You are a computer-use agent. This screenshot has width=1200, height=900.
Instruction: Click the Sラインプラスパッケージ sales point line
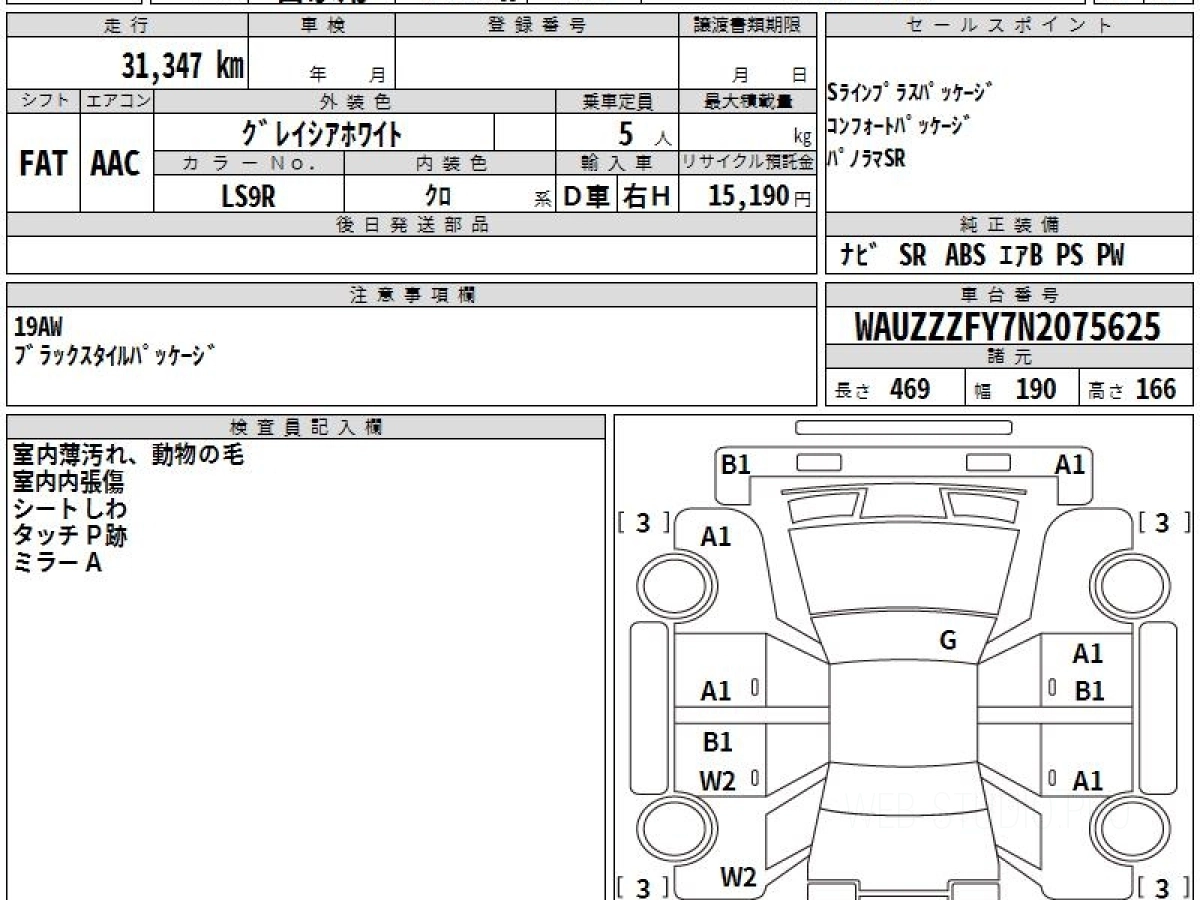coord(910,93)
